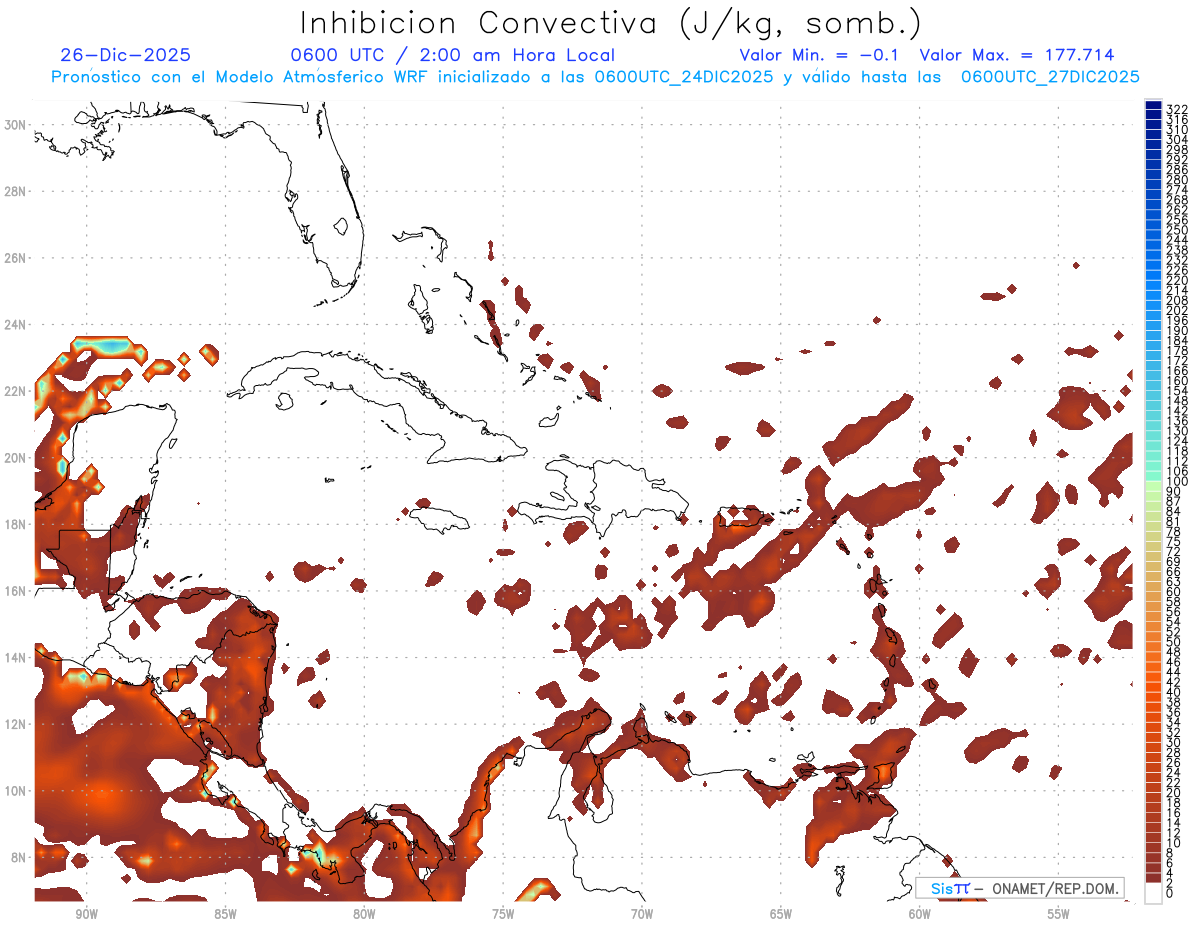Click the "30N" latitude label

17,124
